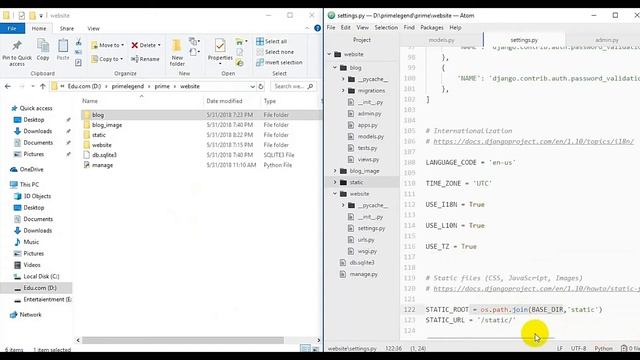Click Select none in the ribbon
Viewport: 640px width, 360px height.
coord(275,52)
